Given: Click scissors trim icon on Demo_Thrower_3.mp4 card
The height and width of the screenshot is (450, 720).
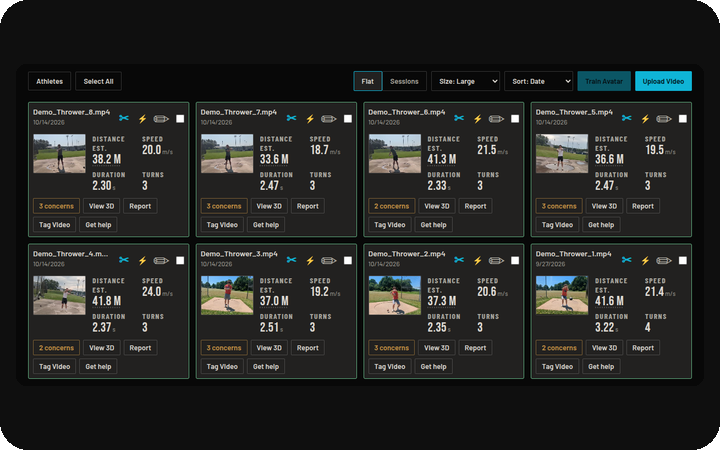Looking at the screenshot, I should click(x=292, y=260).
